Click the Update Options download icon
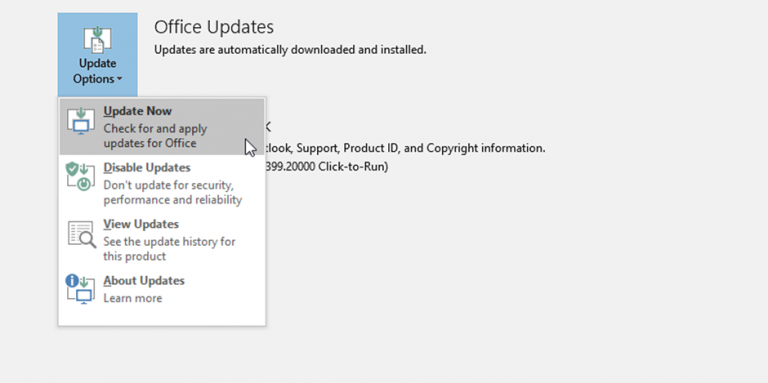The image size is (768, 383). click(x=97, y=39)
